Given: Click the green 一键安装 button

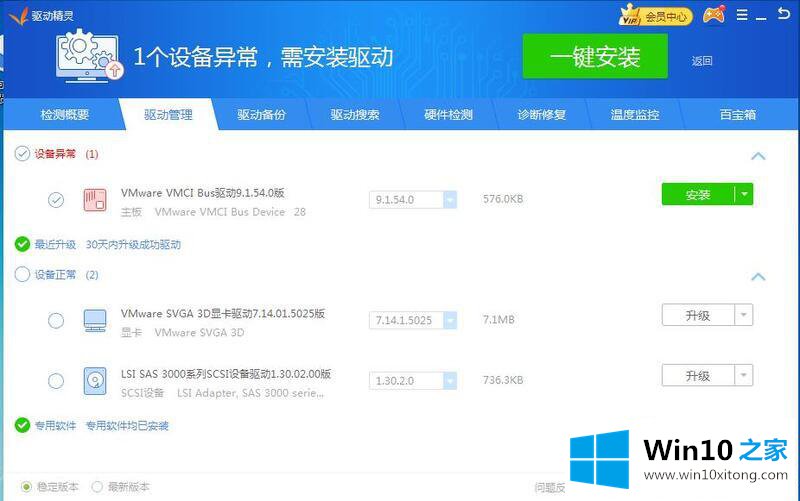Looking at the screenshot, I should coord(595,56).
